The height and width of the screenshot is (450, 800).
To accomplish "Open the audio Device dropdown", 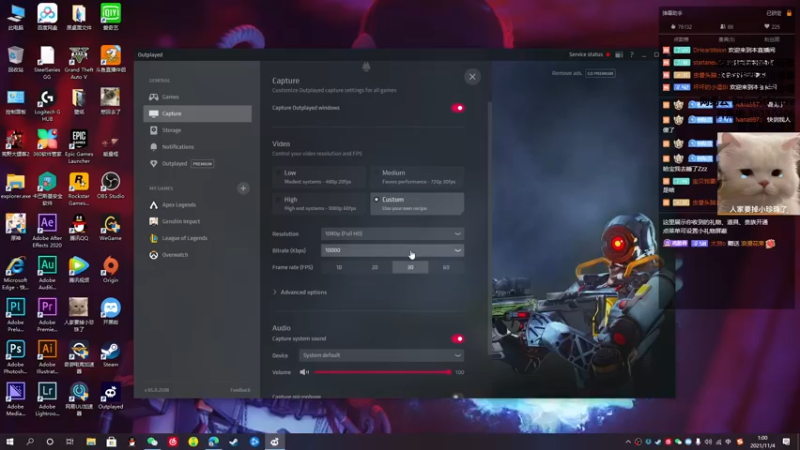I will point(382,355).
